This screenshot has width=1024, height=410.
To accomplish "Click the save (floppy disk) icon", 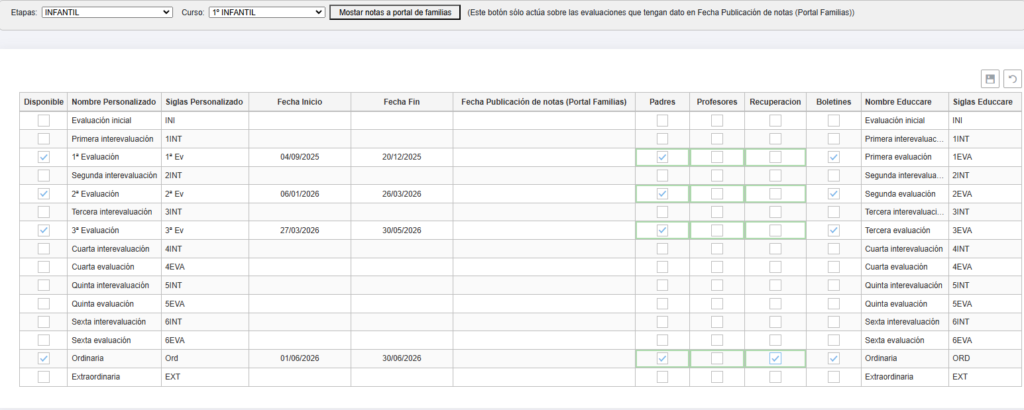I will coord(990,79).
